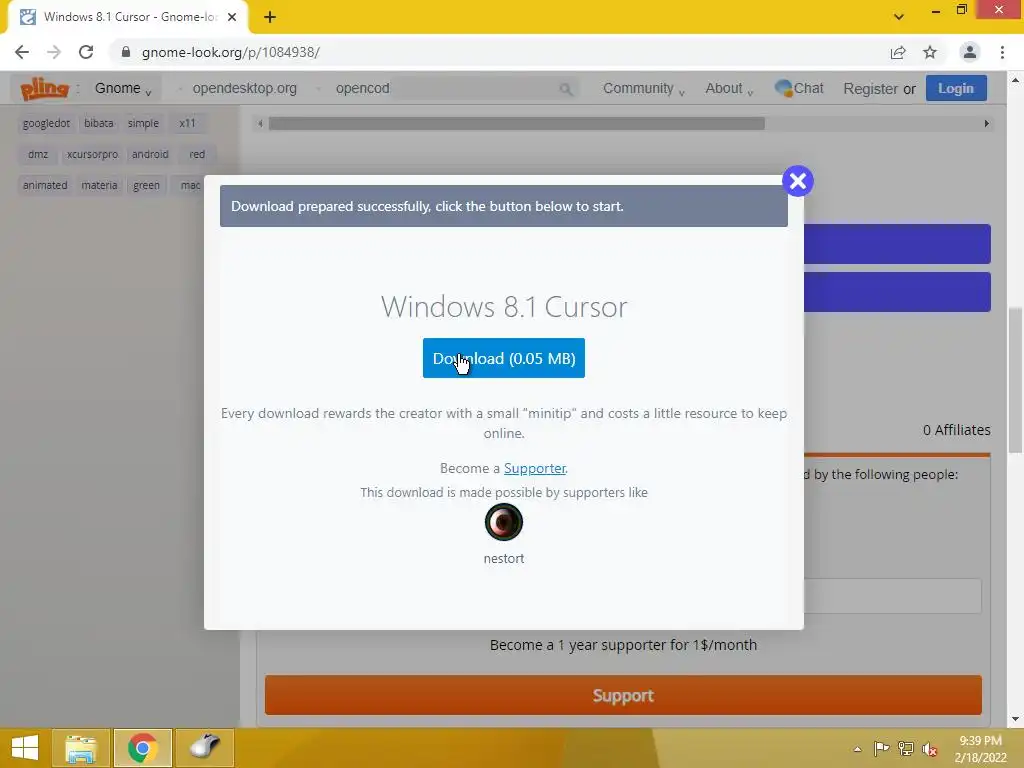Open the opencode link
The image size is (1024, 768).
coord(362,88)
